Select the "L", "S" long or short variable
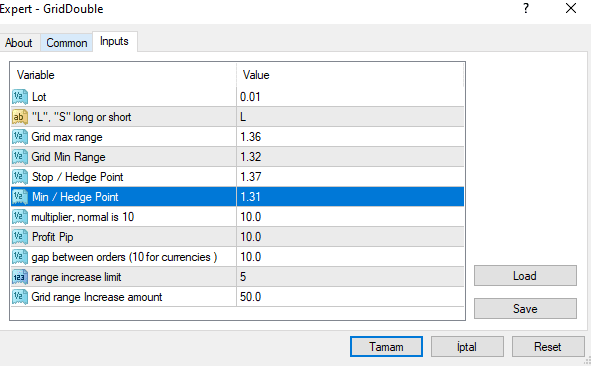The image size is (591, 366). [81, 117]
